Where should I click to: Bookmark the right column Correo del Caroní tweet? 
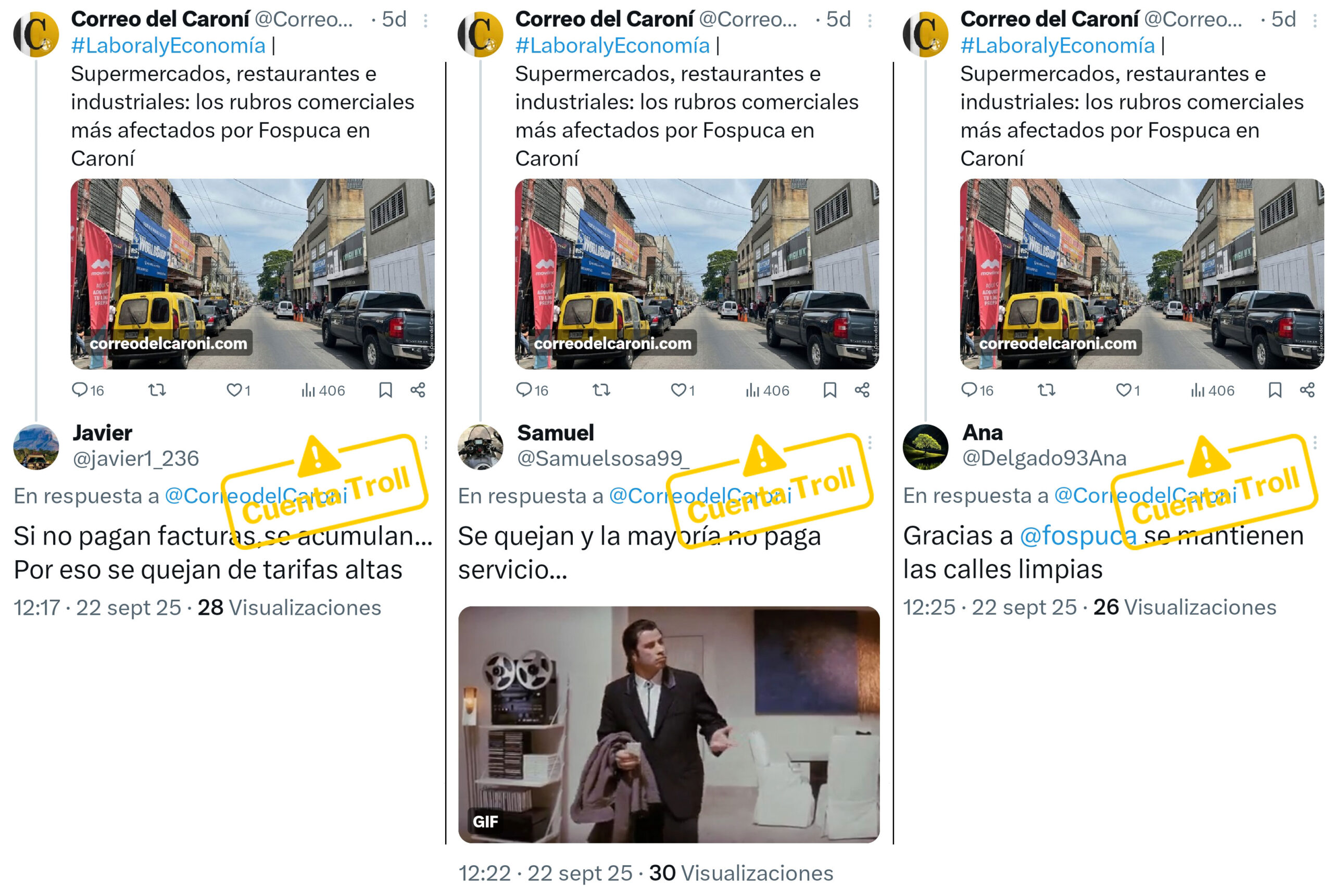tap(1275, 390)
